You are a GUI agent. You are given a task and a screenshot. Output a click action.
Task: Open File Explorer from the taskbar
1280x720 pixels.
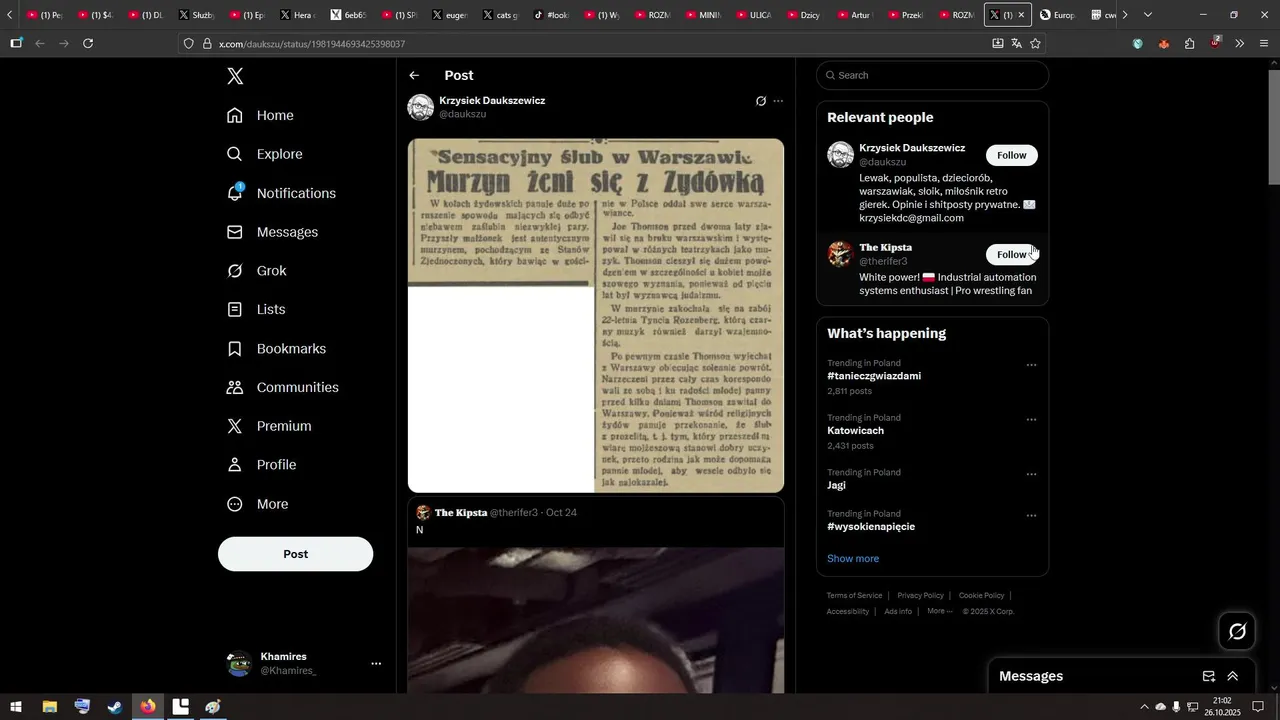[49, 707]
